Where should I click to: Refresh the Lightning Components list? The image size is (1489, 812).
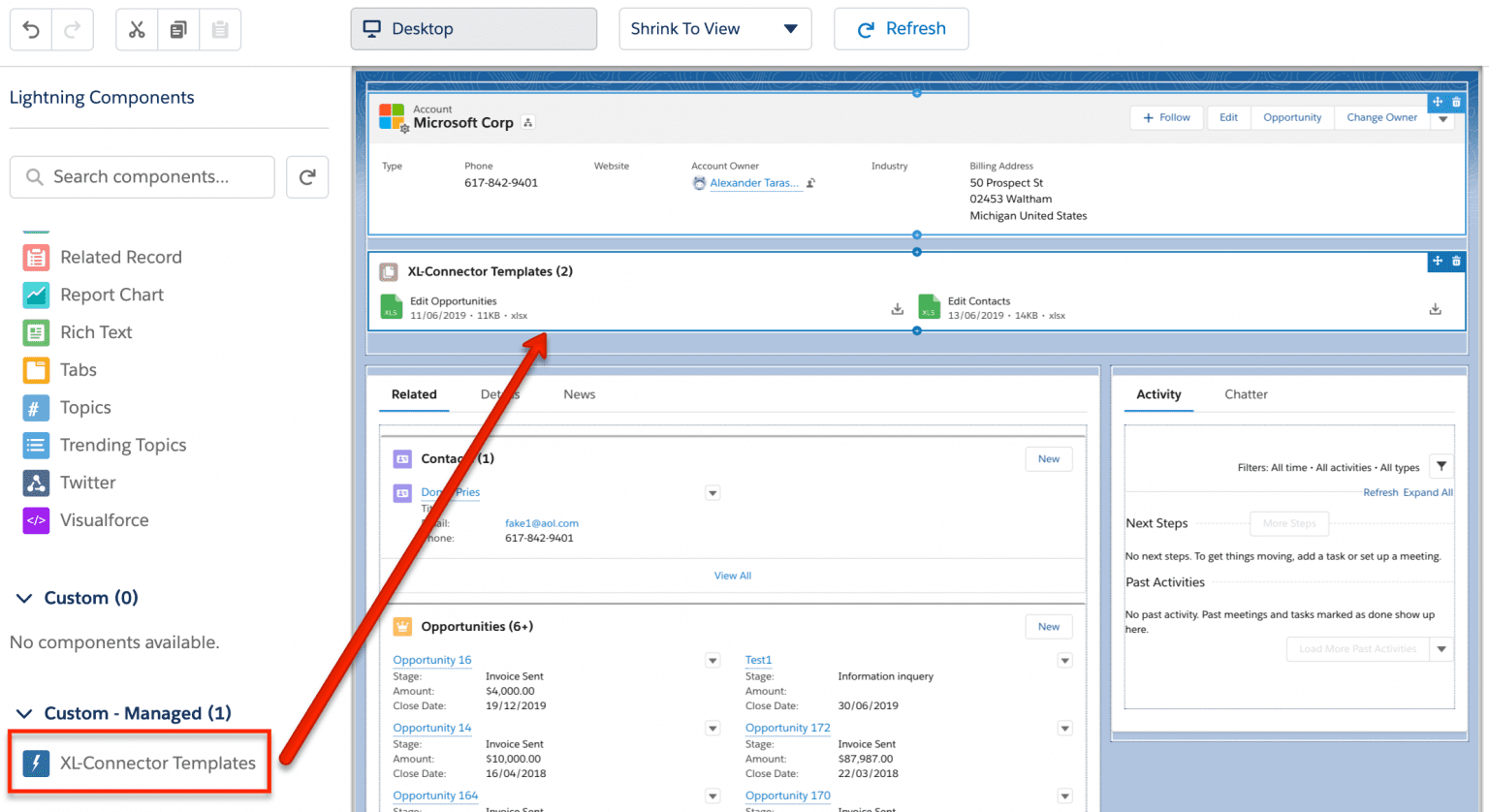[x=307, y=176]
